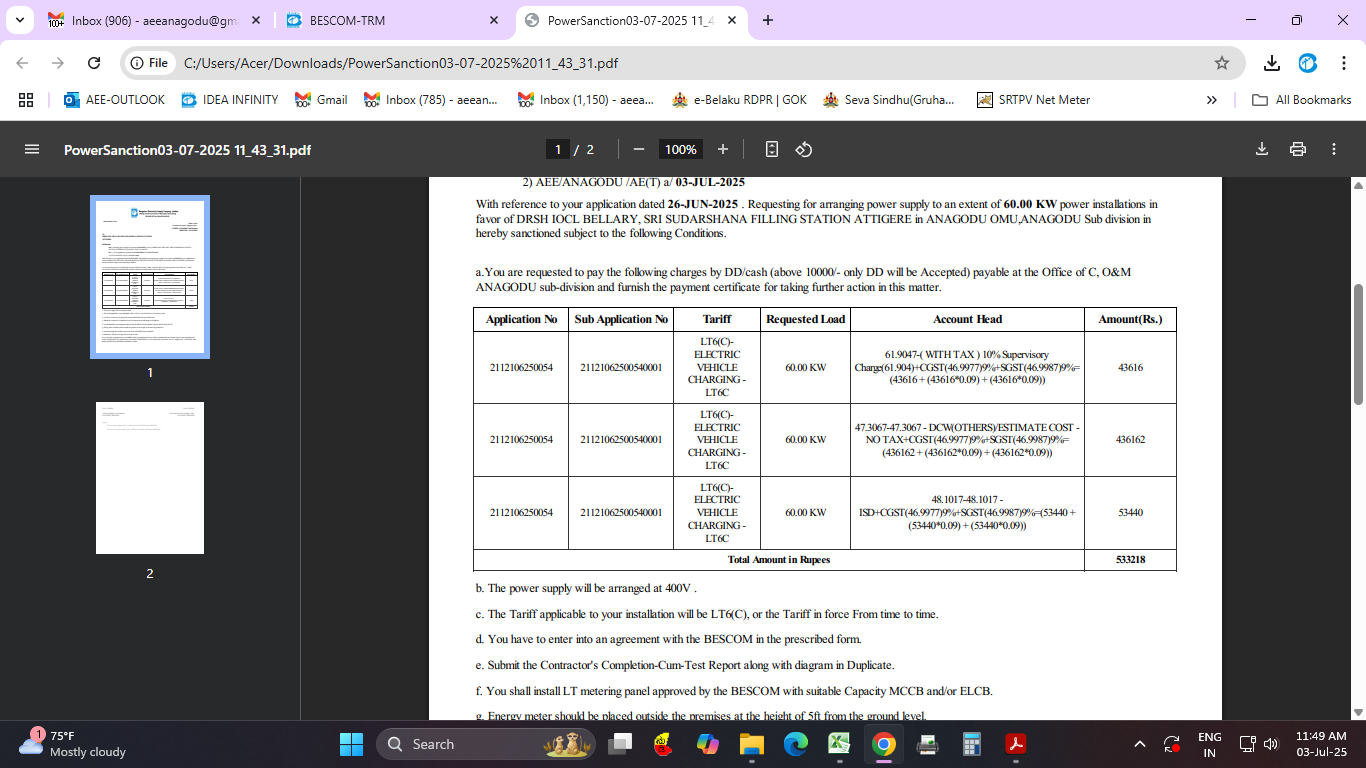Viewport: 1366px width, 768px height.
Task: Open Chrome from the taskbar
Action: (883, 744)
